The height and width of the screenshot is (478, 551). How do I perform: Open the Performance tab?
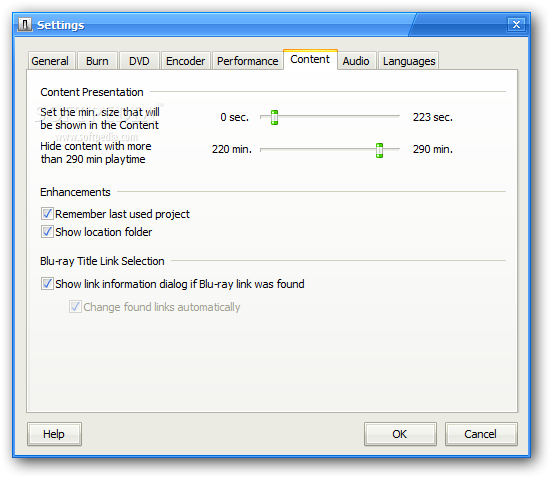point(247,61)
